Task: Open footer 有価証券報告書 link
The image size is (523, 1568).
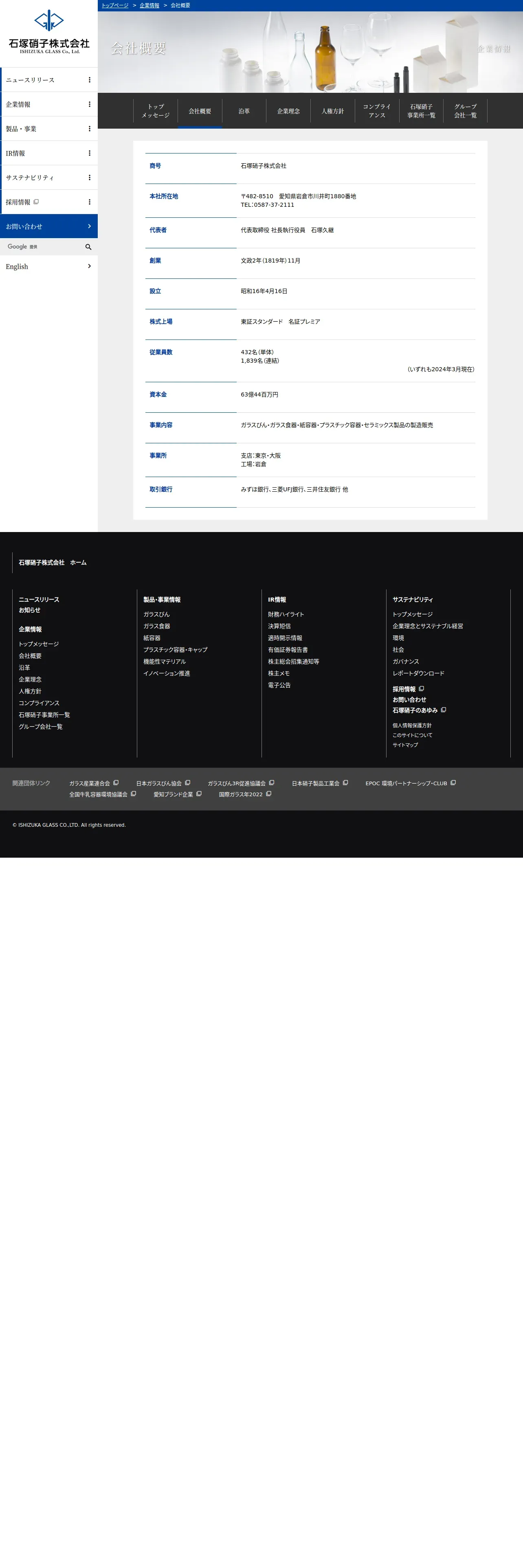Action: 288,650
